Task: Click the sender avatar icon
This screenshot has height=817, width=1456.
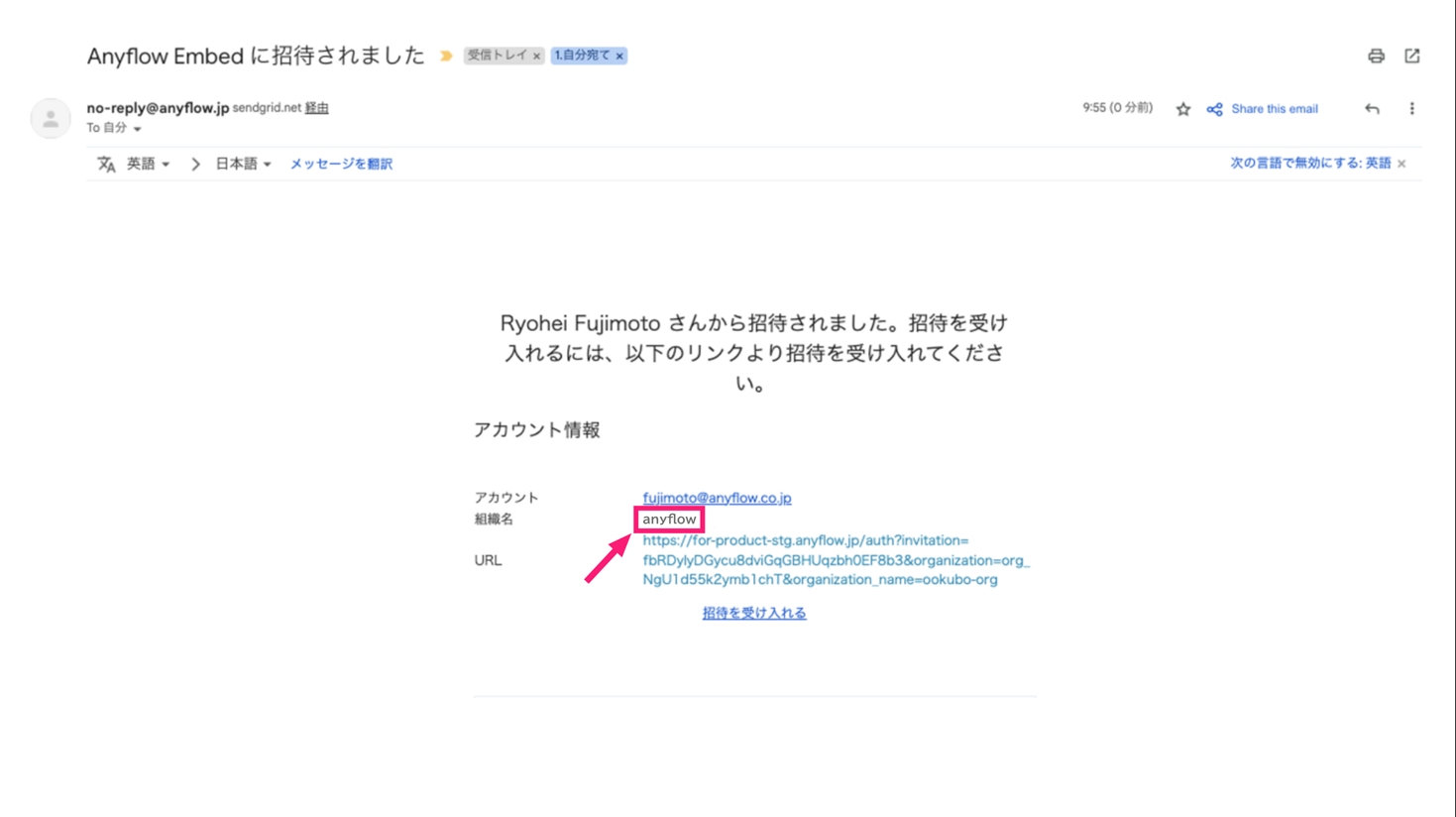Action: (51, 118)
